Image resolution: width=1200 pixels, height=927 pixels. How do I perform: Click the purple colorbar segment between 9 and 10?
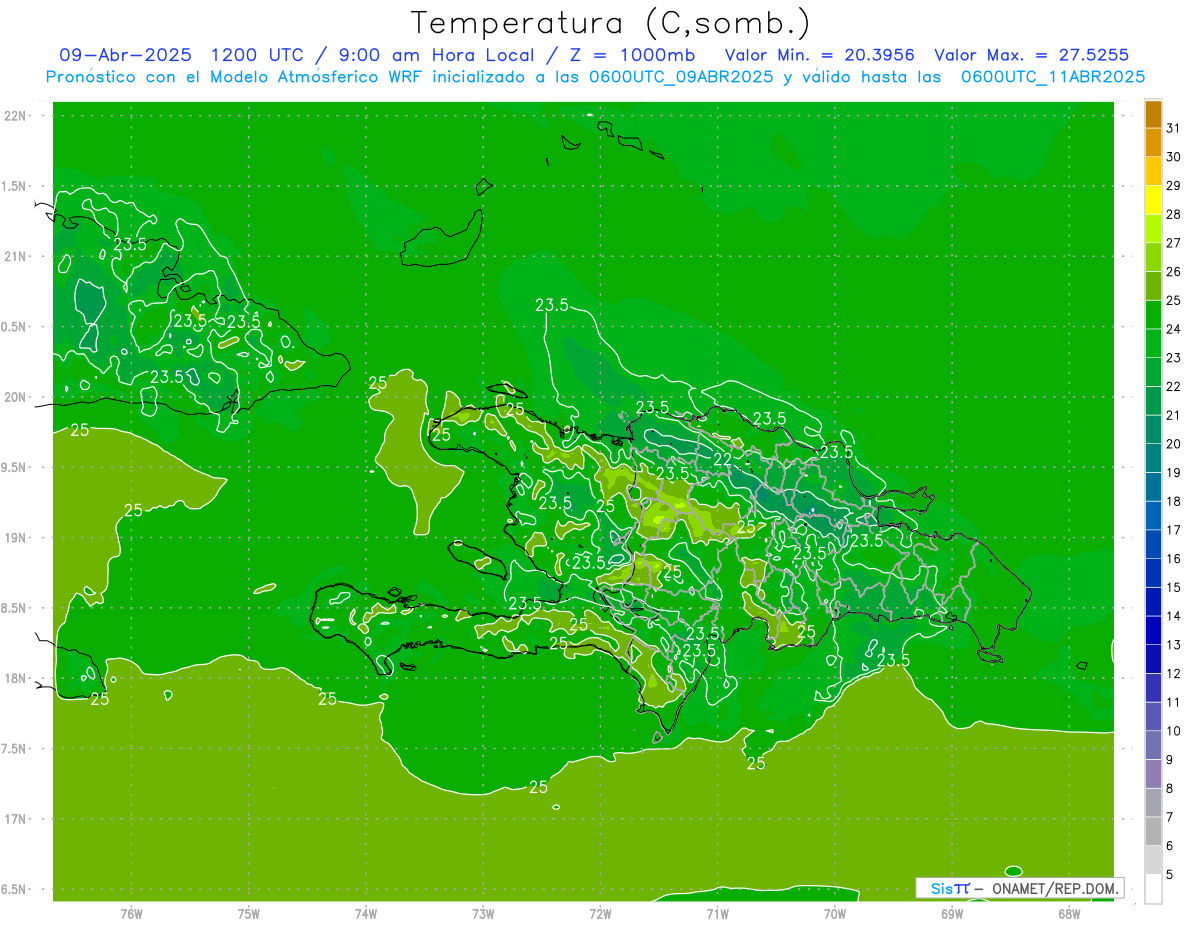tap(1153, 745)
